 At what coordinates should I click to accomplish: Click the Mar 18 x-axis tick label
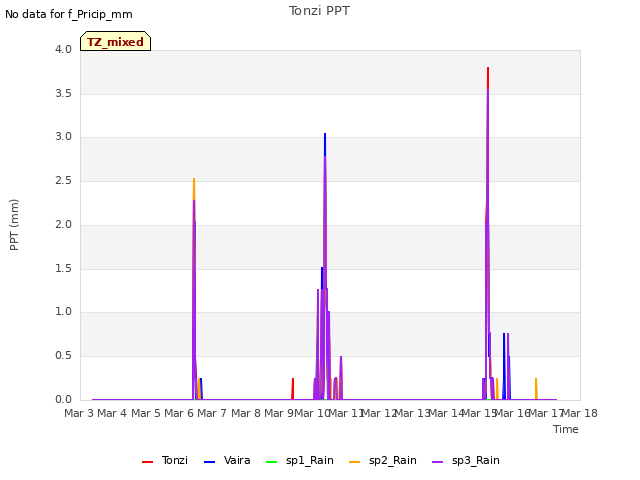(580, 413)
